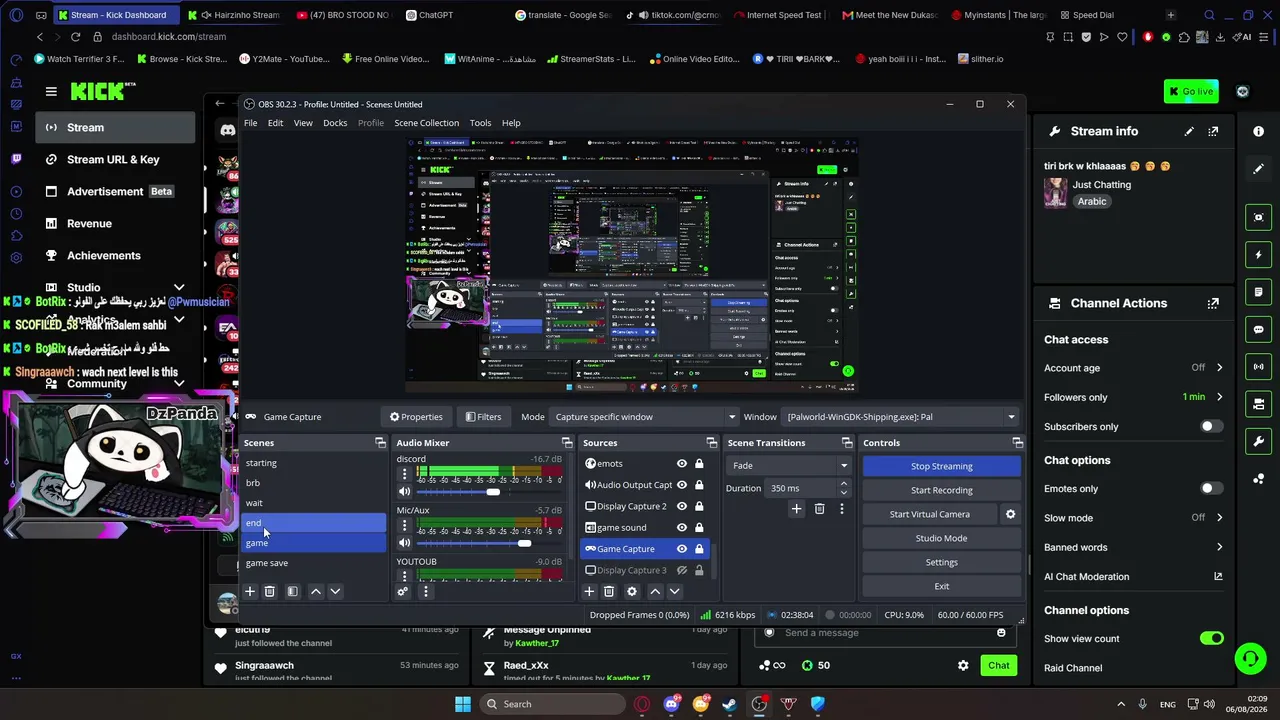Remove selected scene with the Scenes trash icon

269,592
